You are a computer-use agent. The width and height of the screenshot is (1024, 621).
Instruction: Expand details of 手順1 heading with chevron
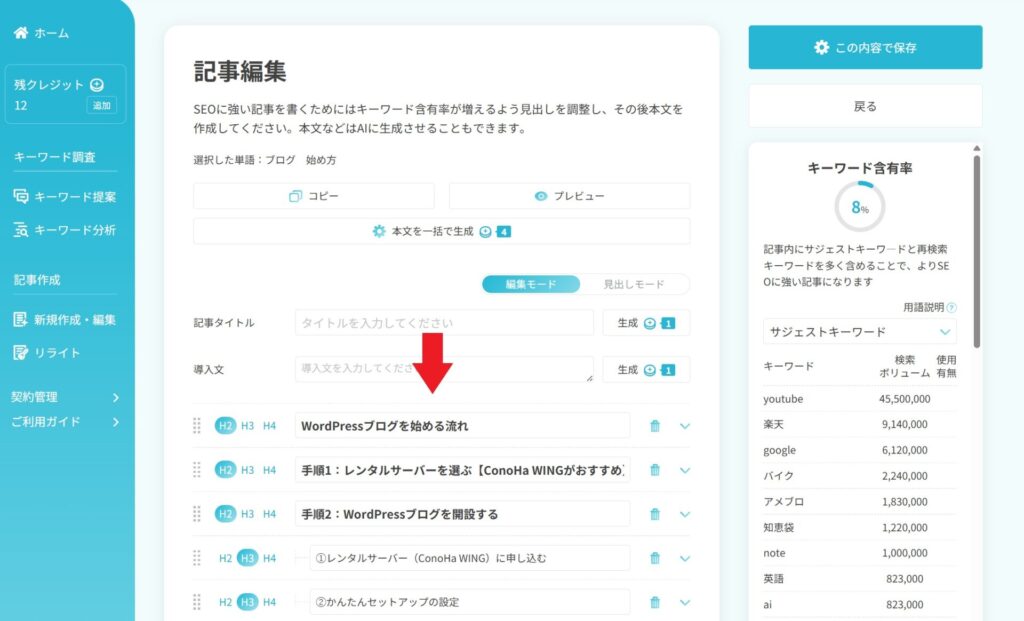coord(685,470)
